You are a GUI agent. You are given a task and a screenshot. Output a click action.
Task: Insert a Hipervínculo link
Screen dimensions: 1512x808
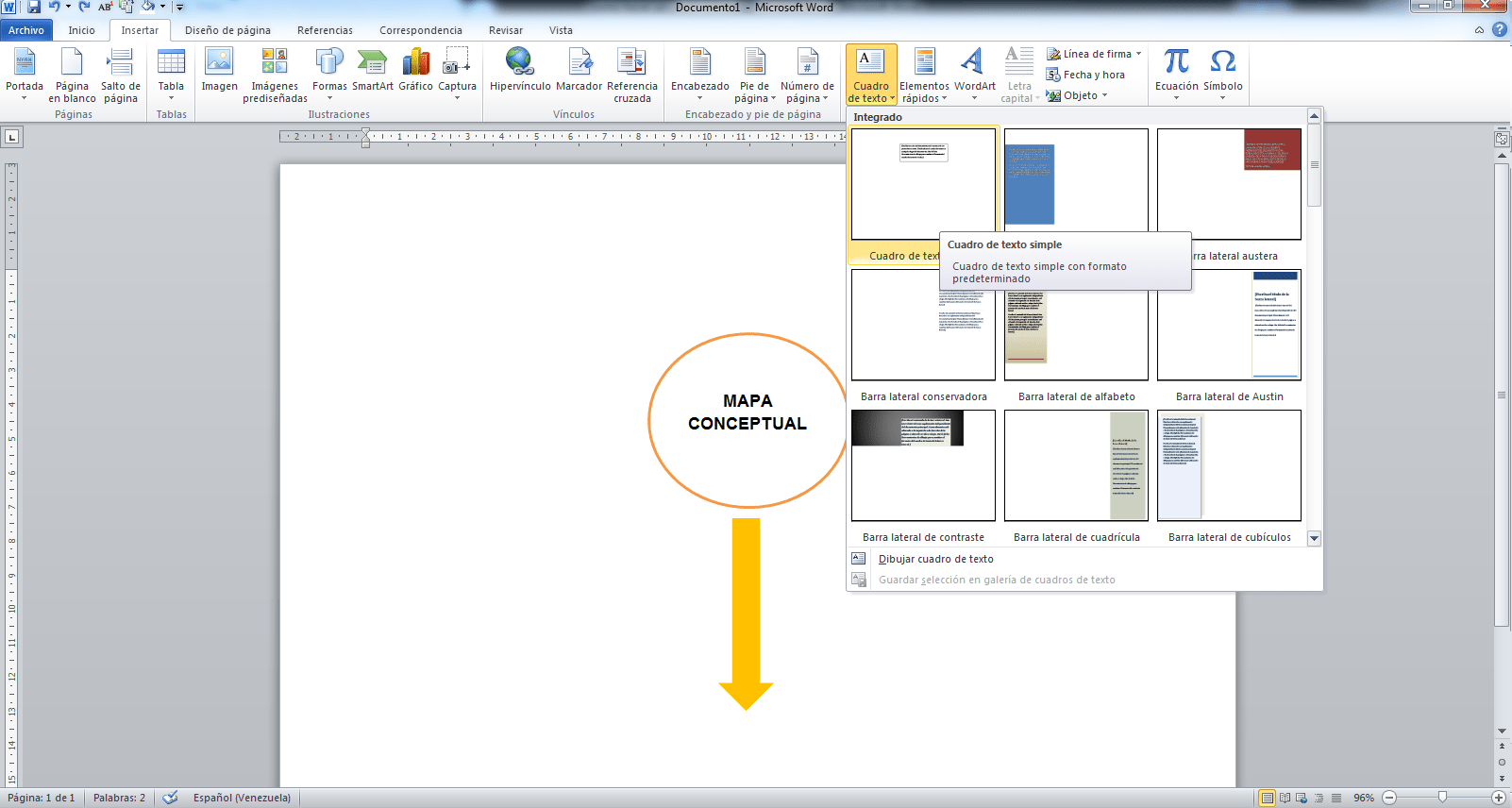coord(520,71)
